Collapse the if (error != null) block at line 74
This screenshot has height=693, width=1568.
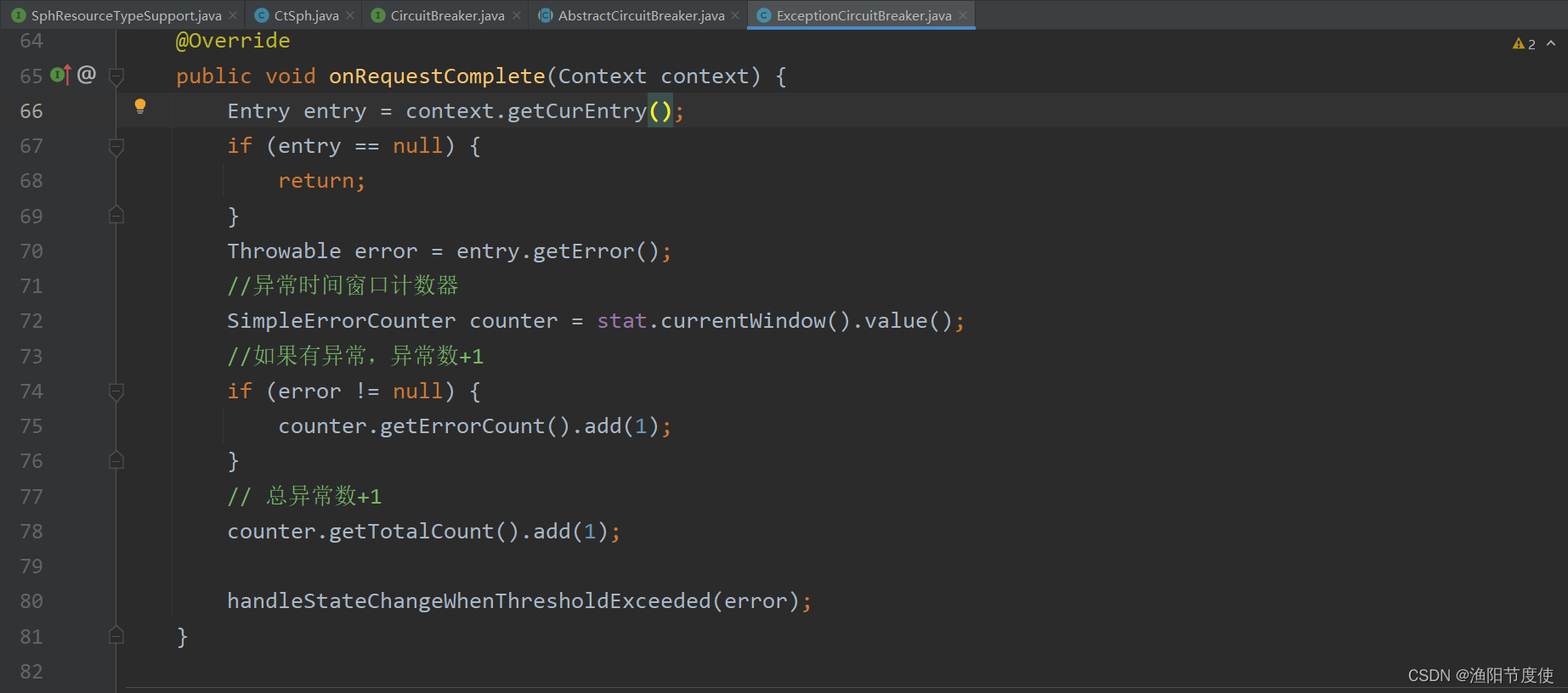(117, 392)
